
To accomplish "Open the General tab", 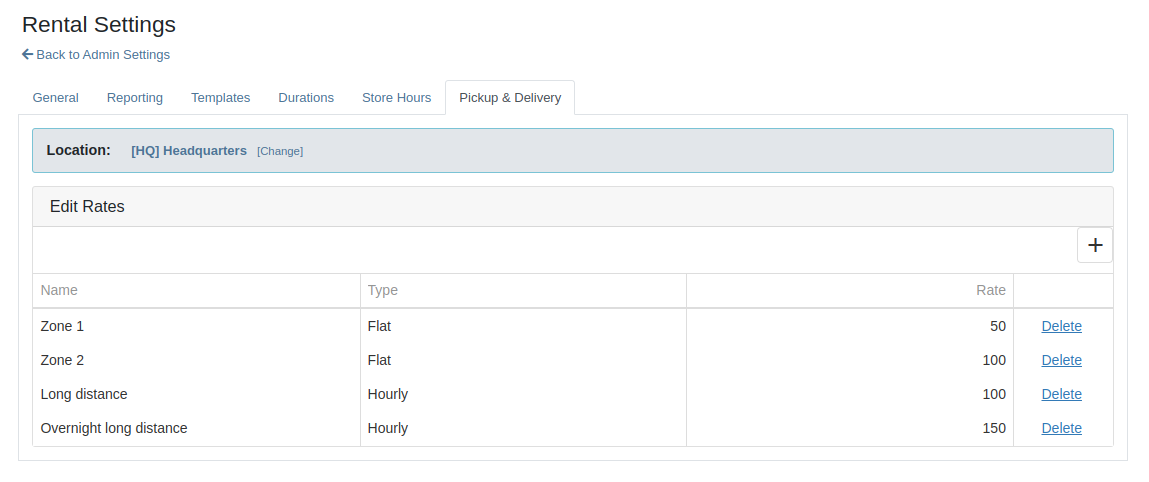I will click(x=56, y=97).
